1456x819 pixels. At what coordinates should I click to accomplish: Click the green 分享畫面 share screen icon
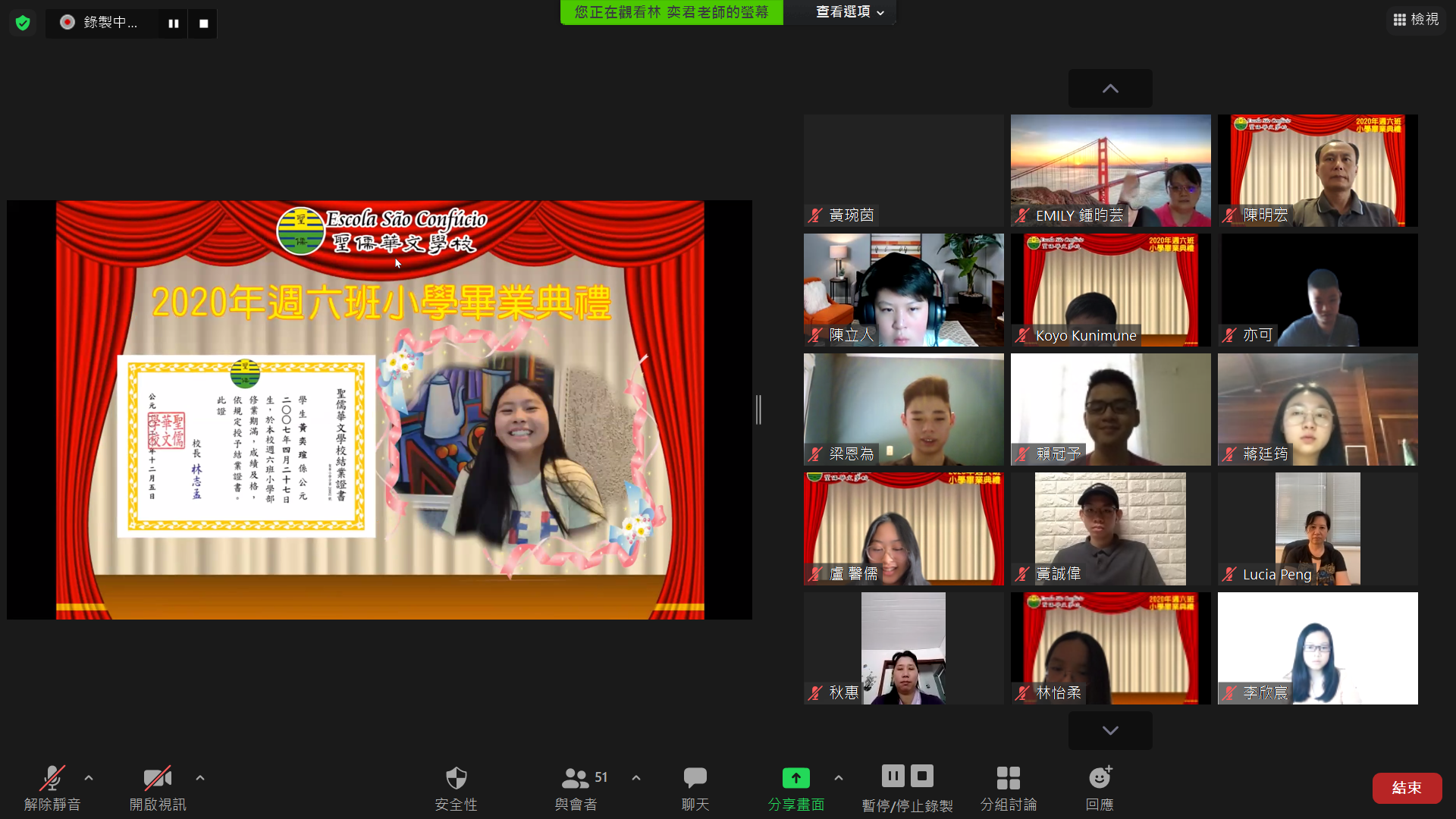795,778
